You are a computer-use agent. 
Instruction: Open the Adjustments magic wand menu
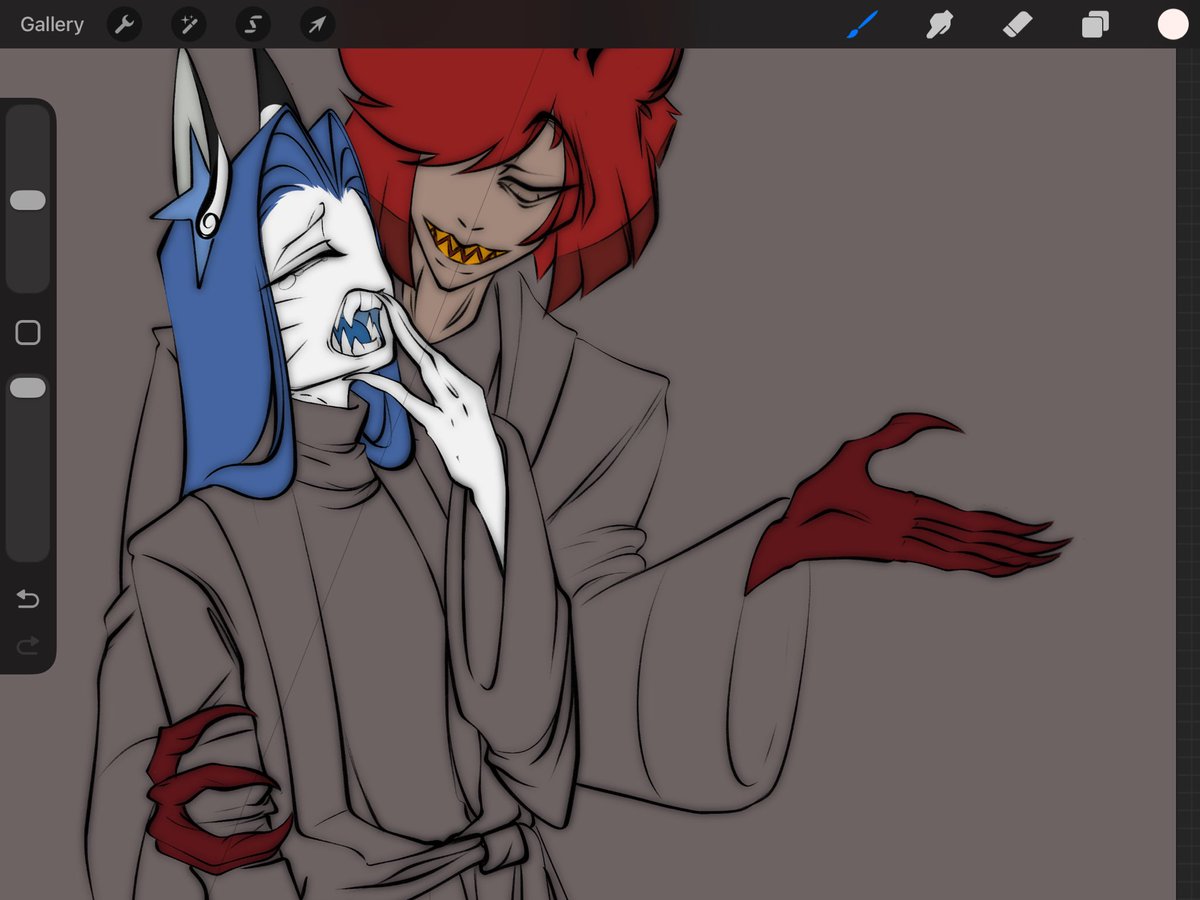click(x=188, y=24)
